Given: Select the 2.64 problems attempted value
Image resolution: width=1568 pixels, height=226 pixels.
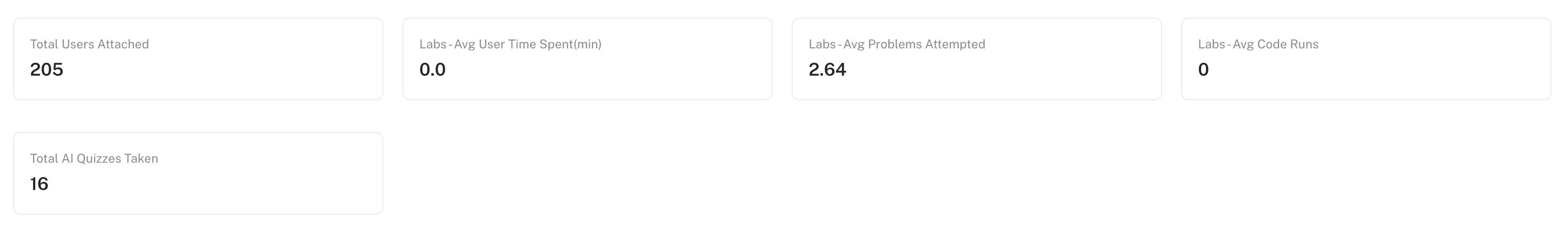Looking at the screenshot, I should [827, 70].
